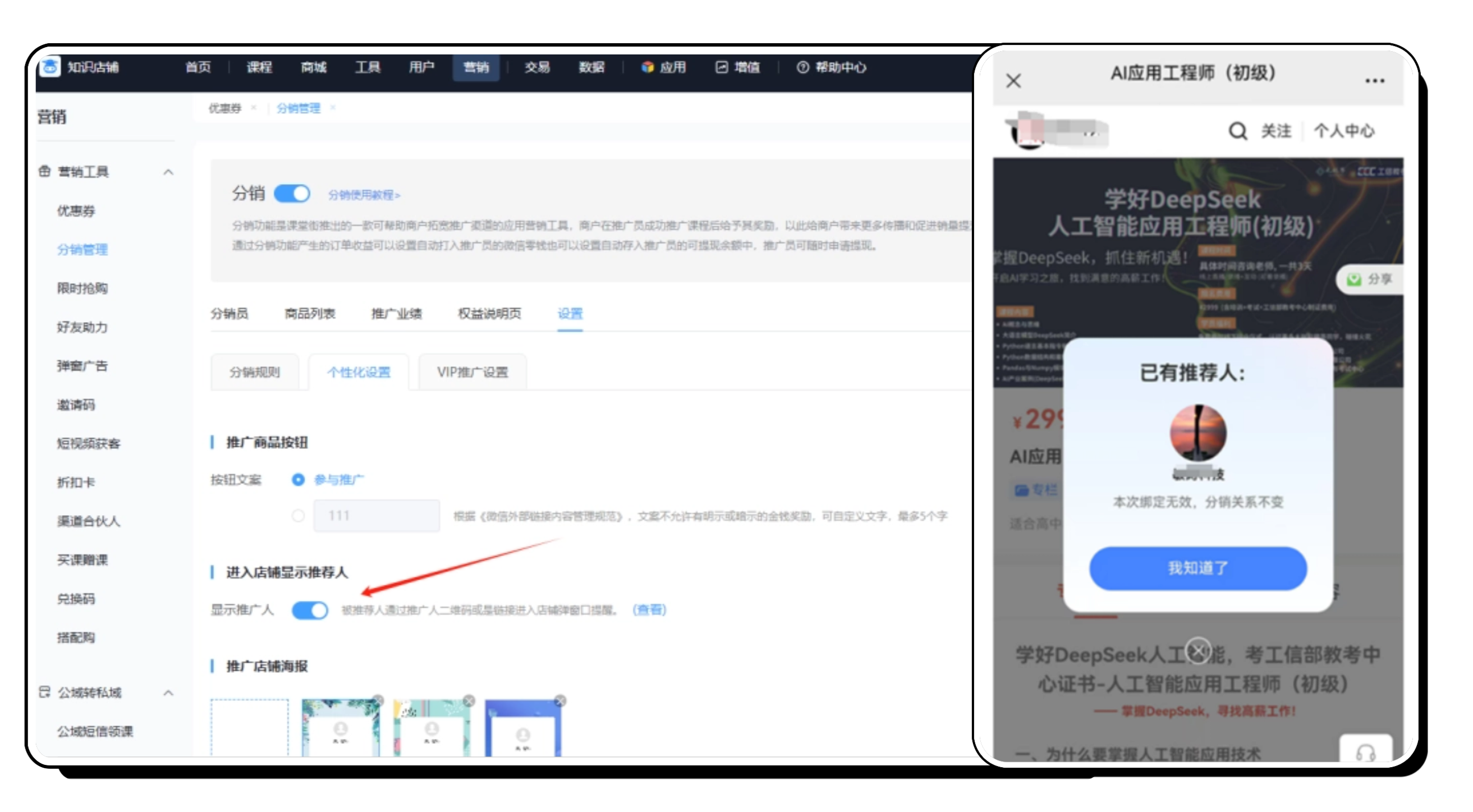This screenshot has width=1473, height=812.
Task: Click the empty dashed poster upload box
Action: click(249, 727)
